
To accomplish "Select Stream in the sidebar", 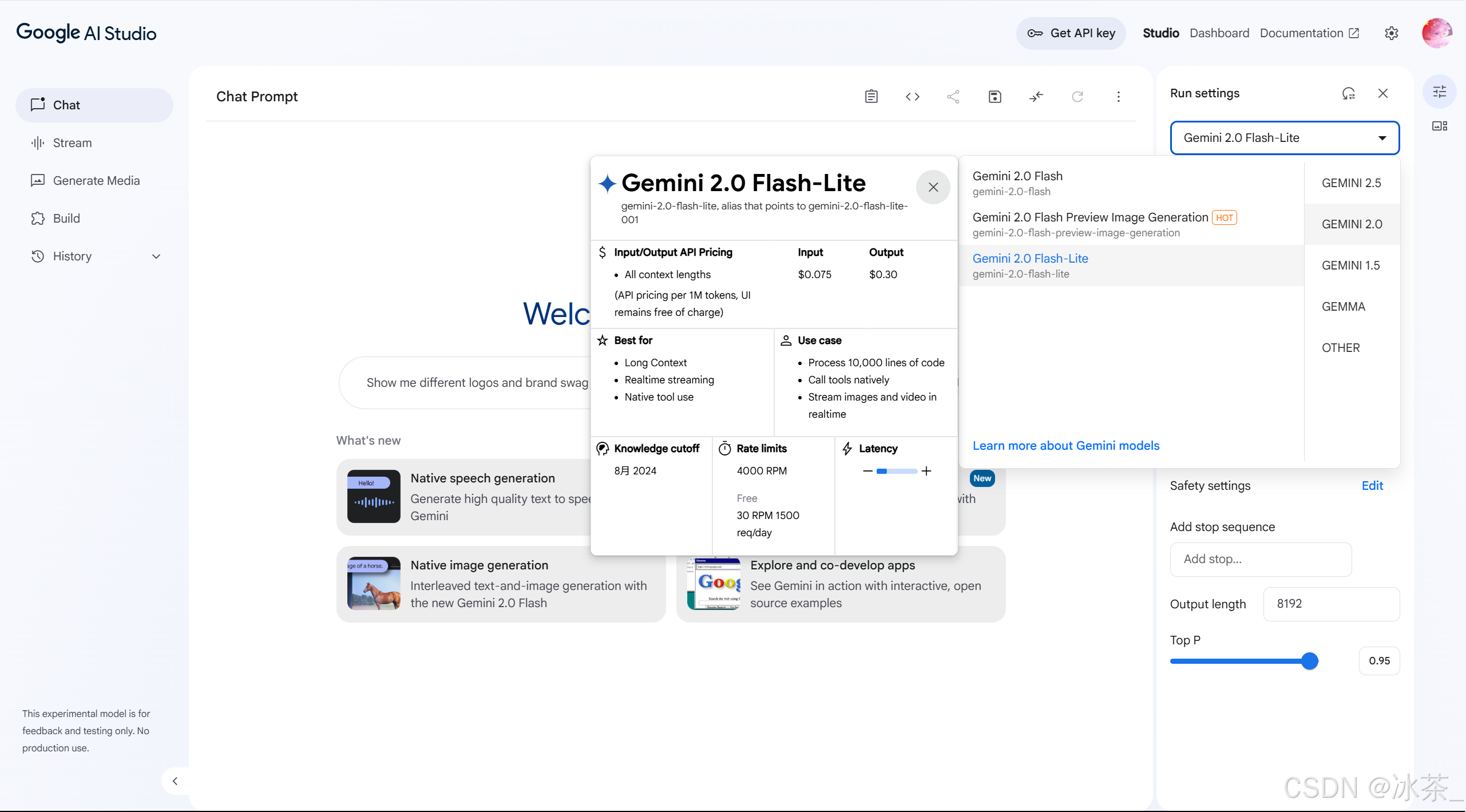I will [94, 143].
